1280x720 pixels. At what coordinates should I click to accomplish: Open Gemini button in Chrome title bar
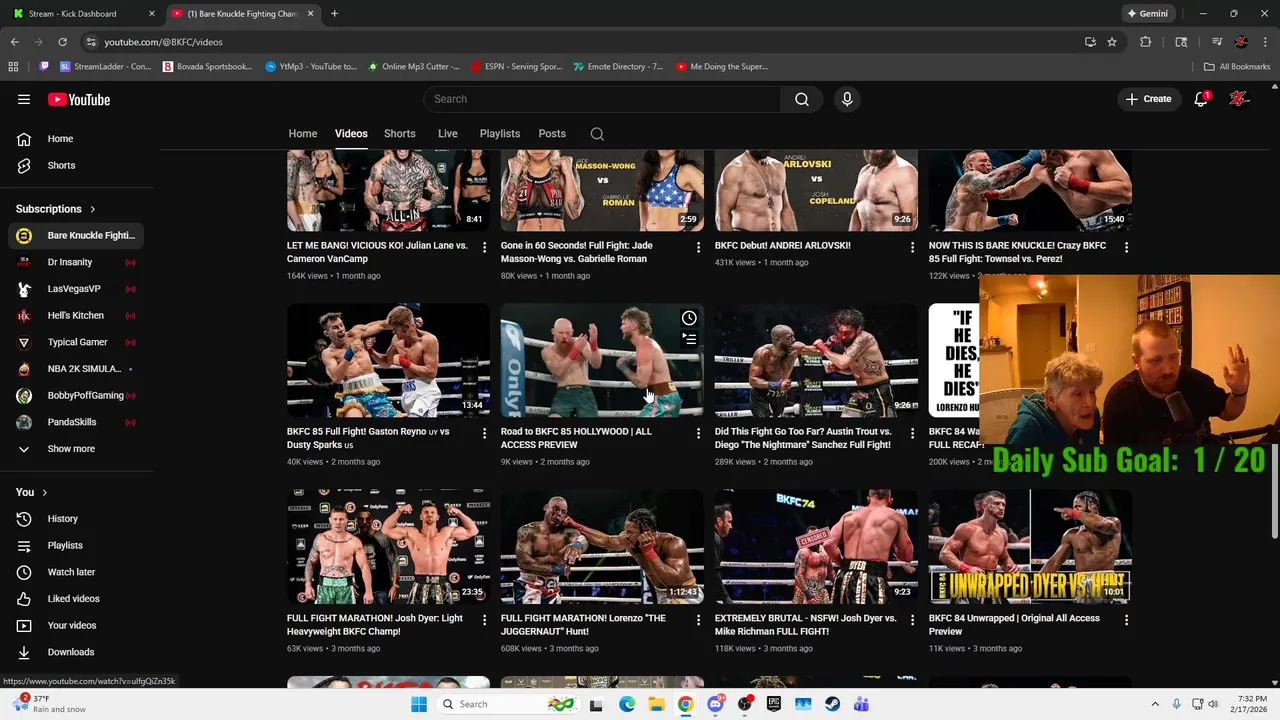[x=1147, y=14]
